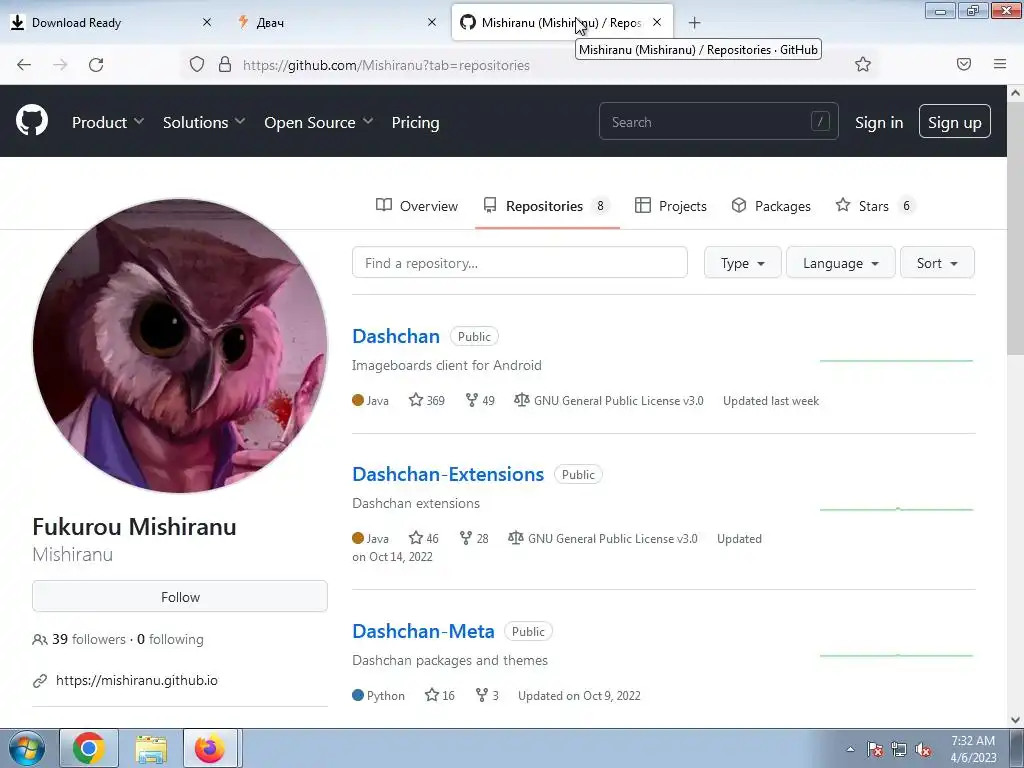Open the Pricing page
Screen dimensions: 1024x768
[415, 122]
